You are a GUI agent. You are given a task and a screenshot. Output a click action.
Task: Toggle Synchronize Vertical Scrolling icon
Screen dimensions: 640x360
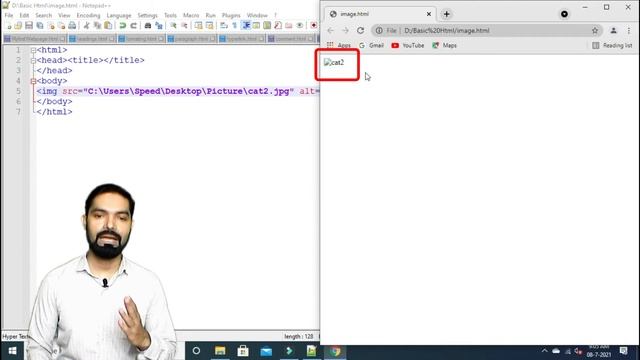(198, 25)
